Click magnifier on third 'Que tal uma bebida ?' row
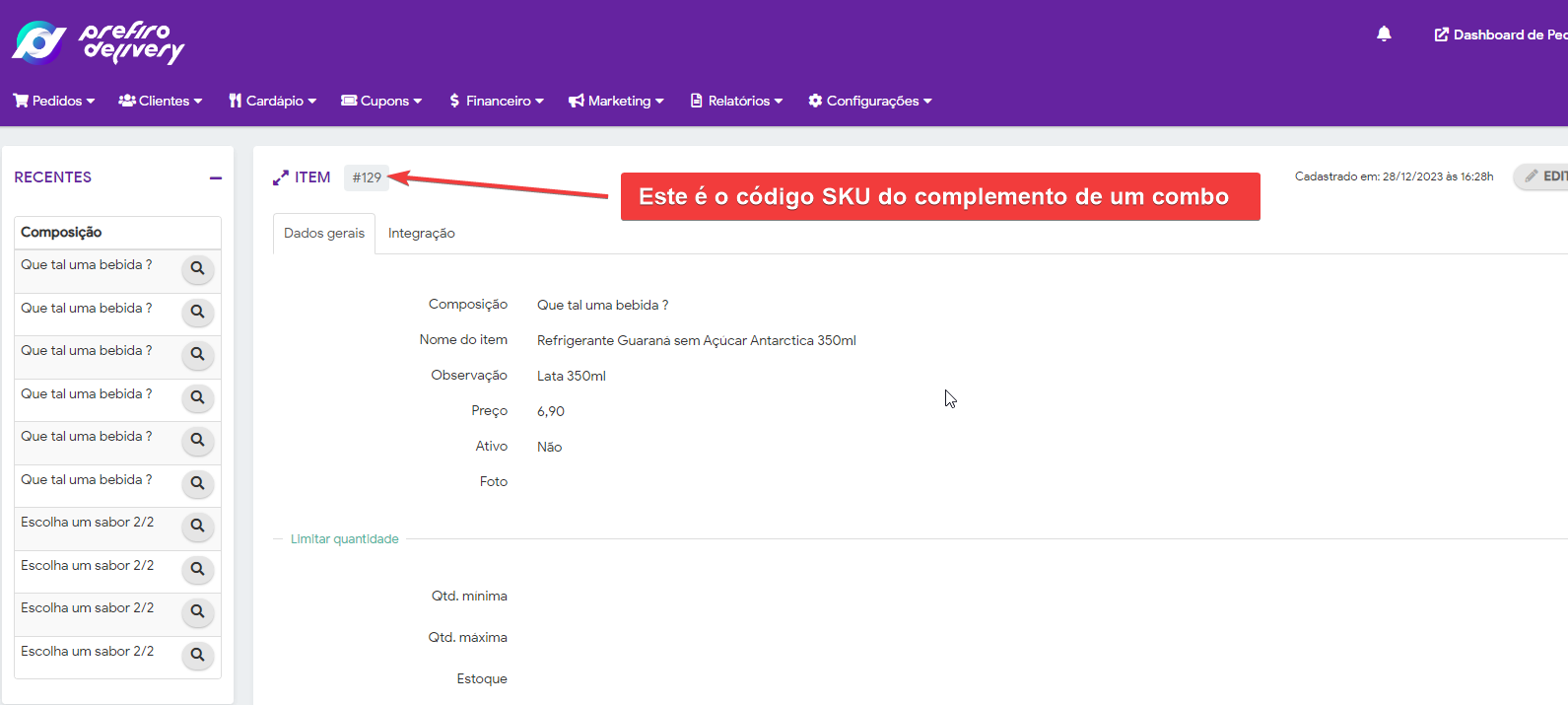The width and height of the screenshot is (1568, 705). point(198,354)
